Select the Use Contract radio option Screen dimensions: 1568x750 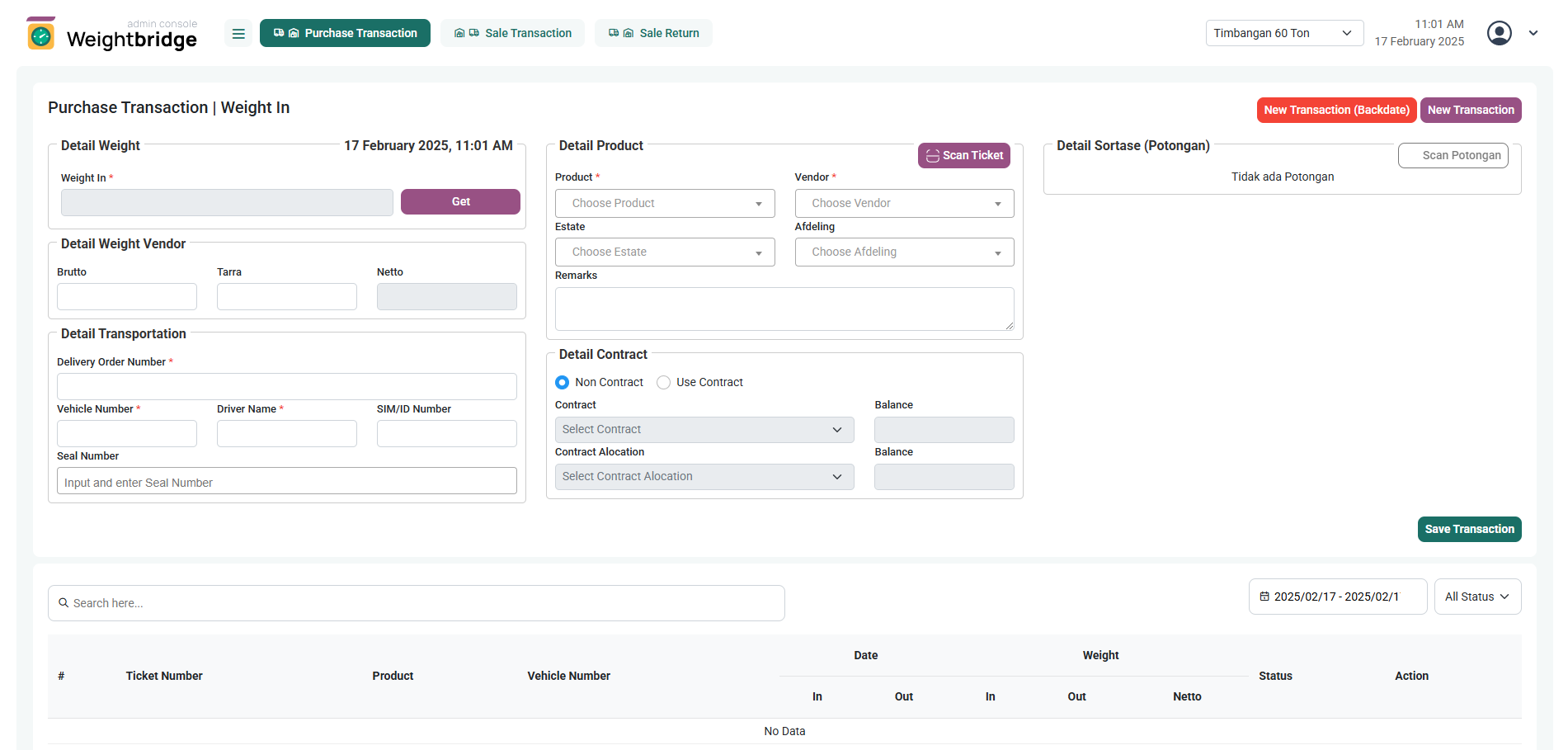pos(663,382)
